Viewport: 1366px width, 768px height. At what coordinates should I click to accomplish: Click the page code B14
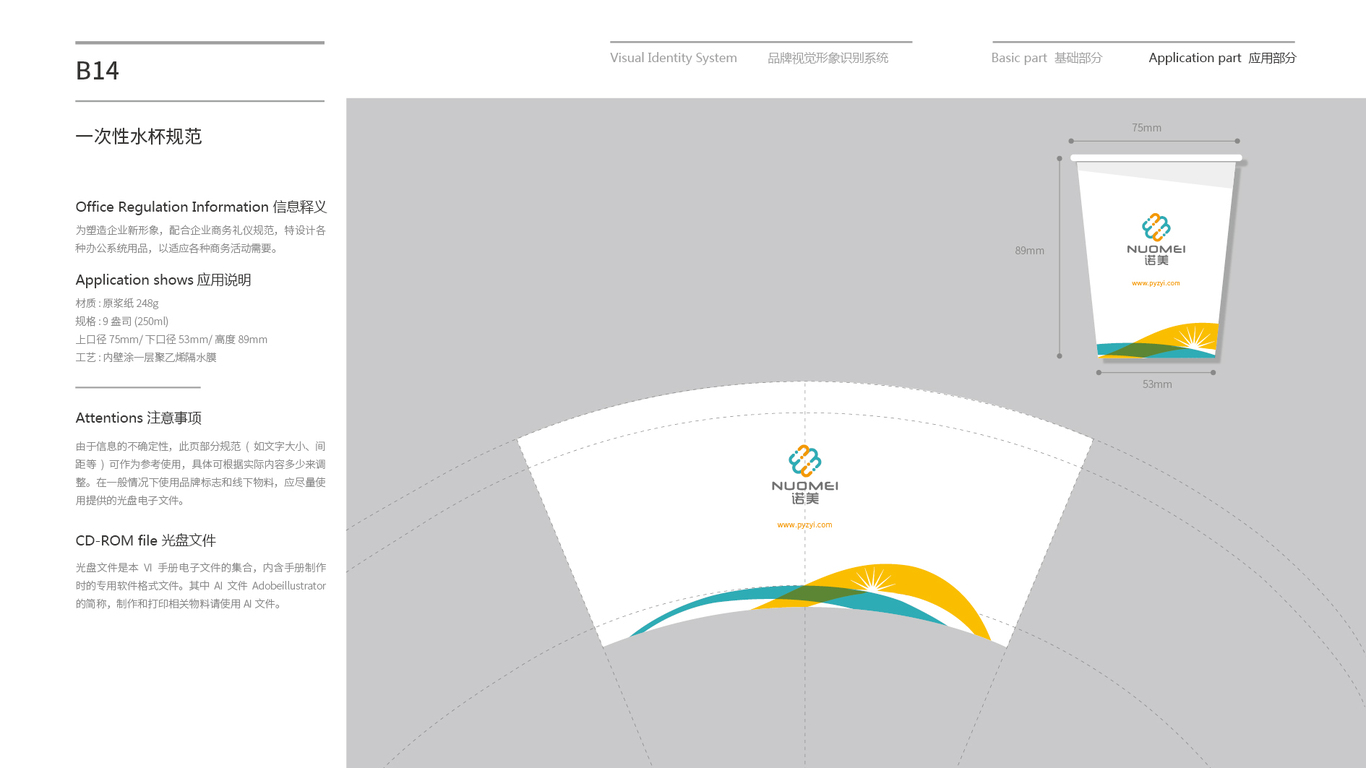[97, 71]
